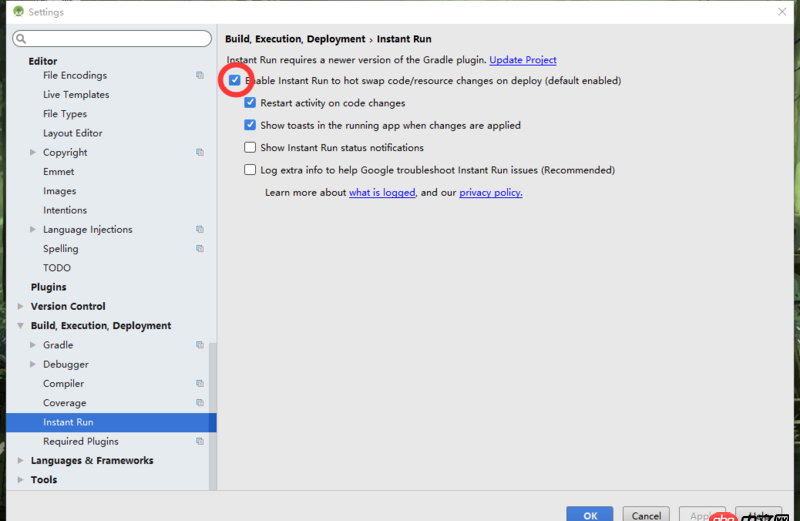Open the Plugins settings page
The image size is (800, 521).
[48, 287]
